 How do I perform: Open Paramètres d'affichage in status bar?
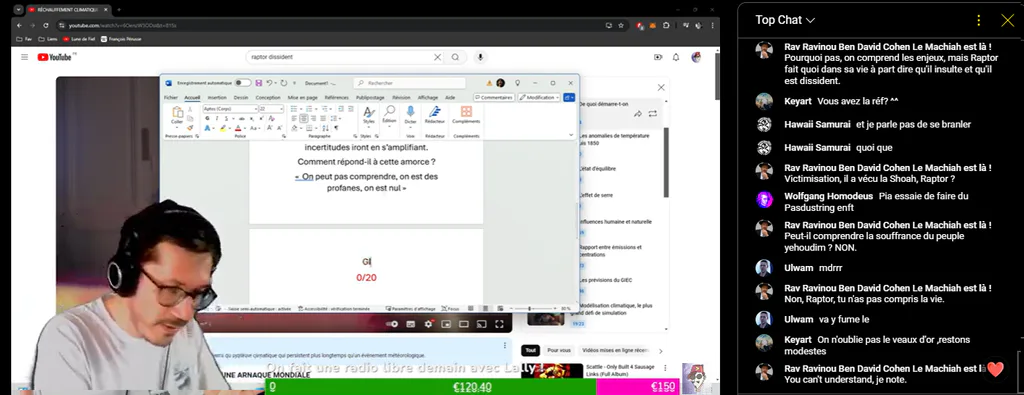tap(411, 308)
